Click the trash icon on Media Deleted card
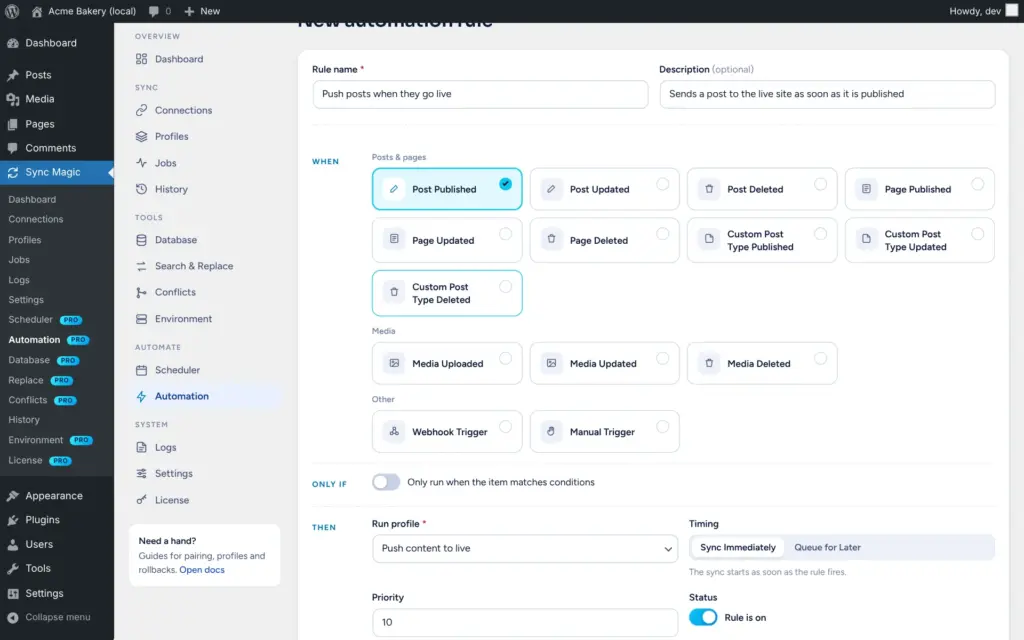Screen dimensions: 1024x640 pos(709,363)
